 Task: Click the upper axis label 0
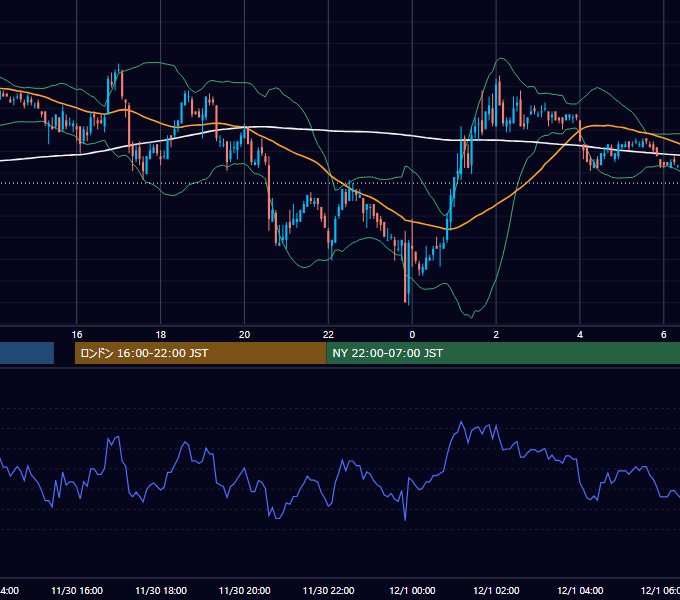(x=412, y=335)
